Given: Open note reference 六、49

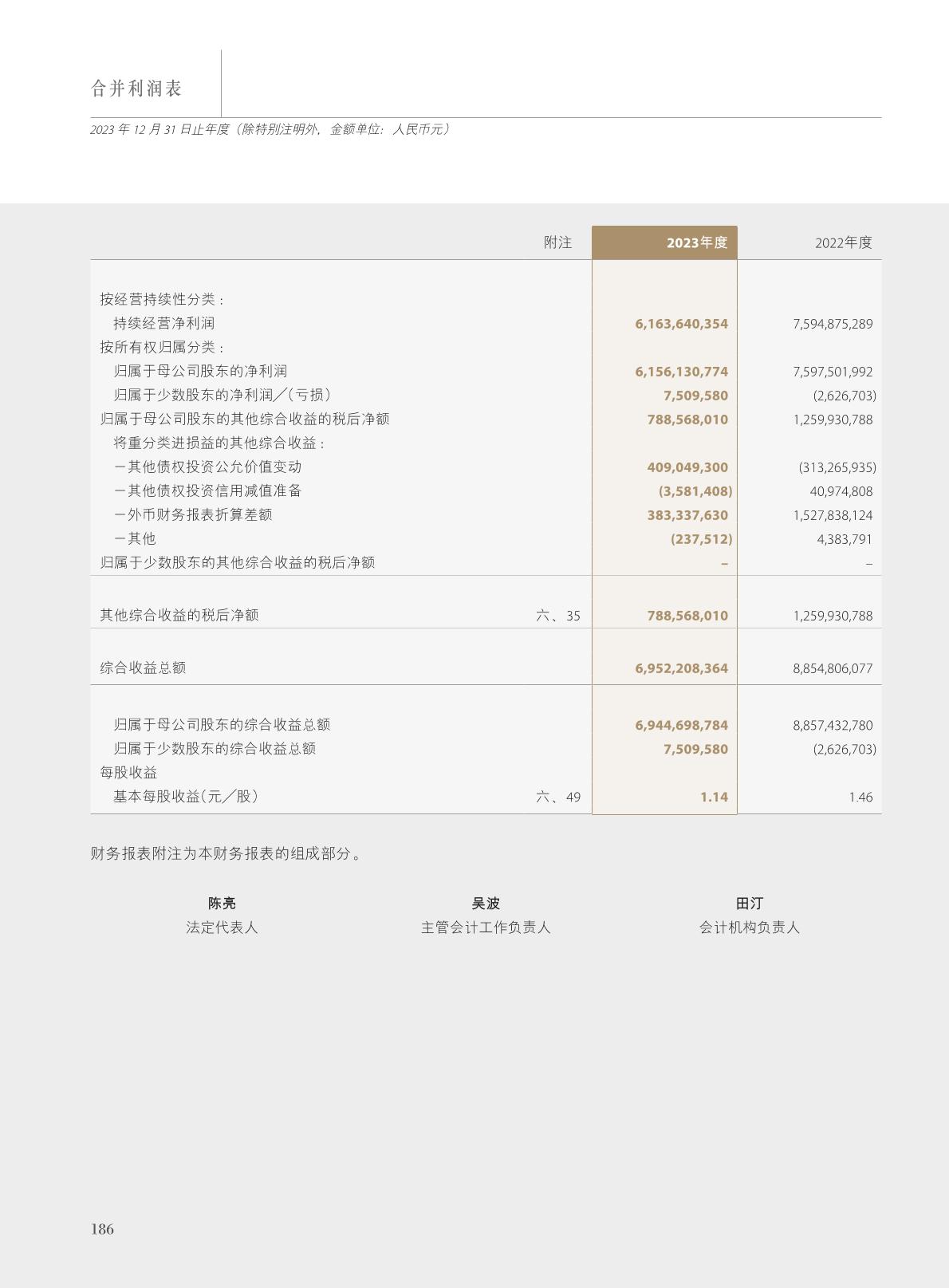Looking at the screenshot, I should [x=558, y=797].
